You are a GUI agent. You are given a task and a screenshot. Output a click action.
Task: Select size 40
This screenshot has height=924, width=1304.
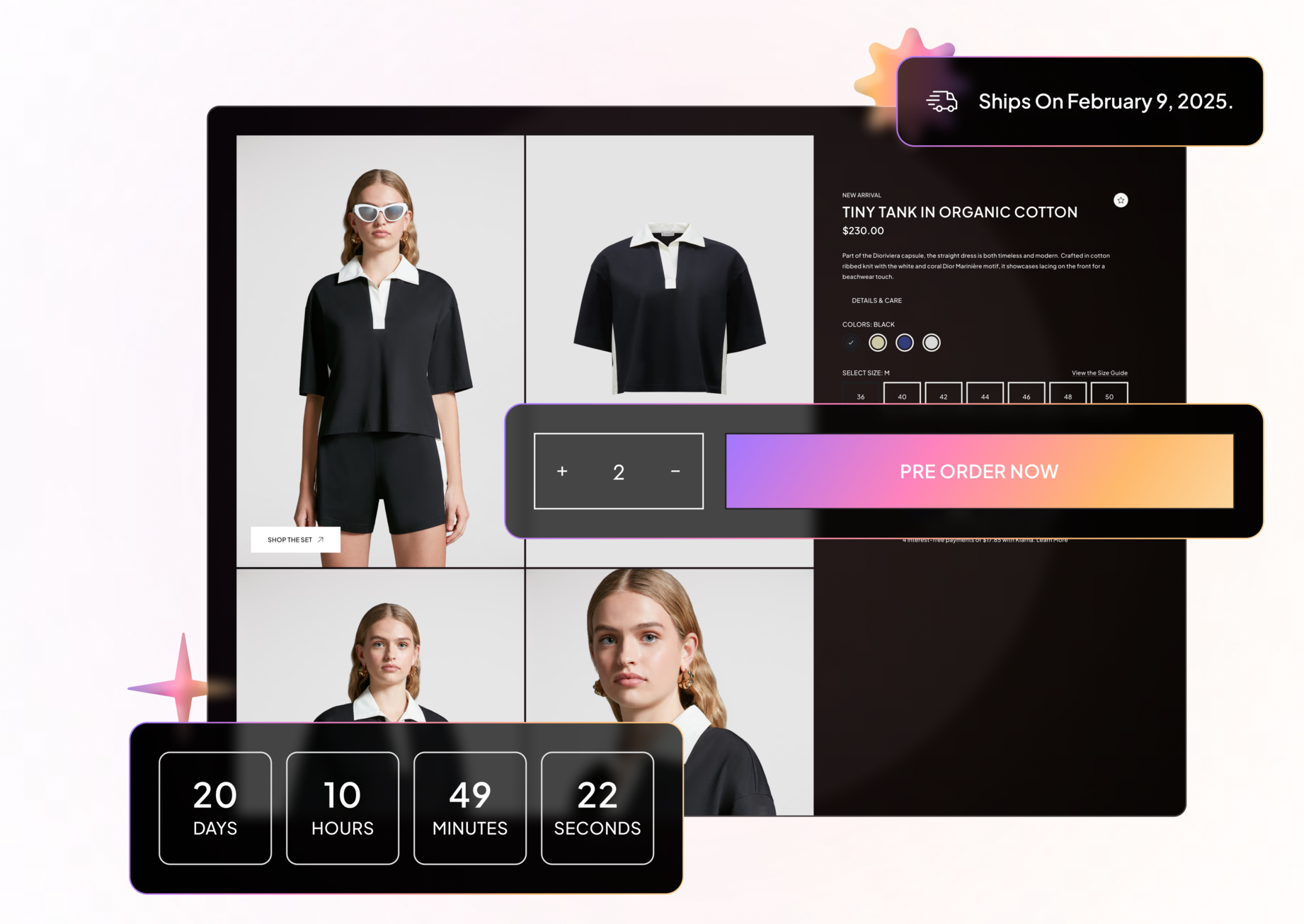point(902,395)
